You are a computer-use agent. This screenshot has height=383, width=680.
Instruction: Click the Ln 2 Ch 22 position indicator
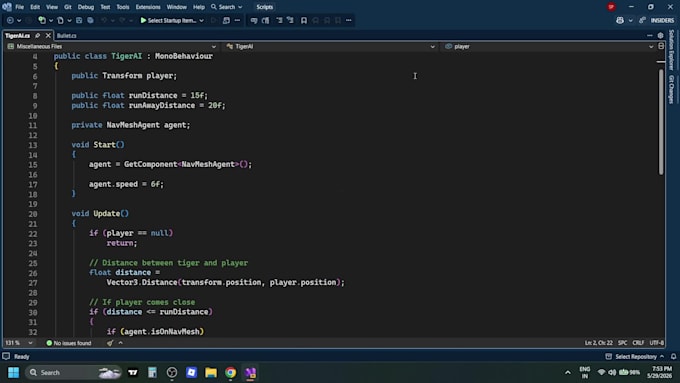[598, 343]
